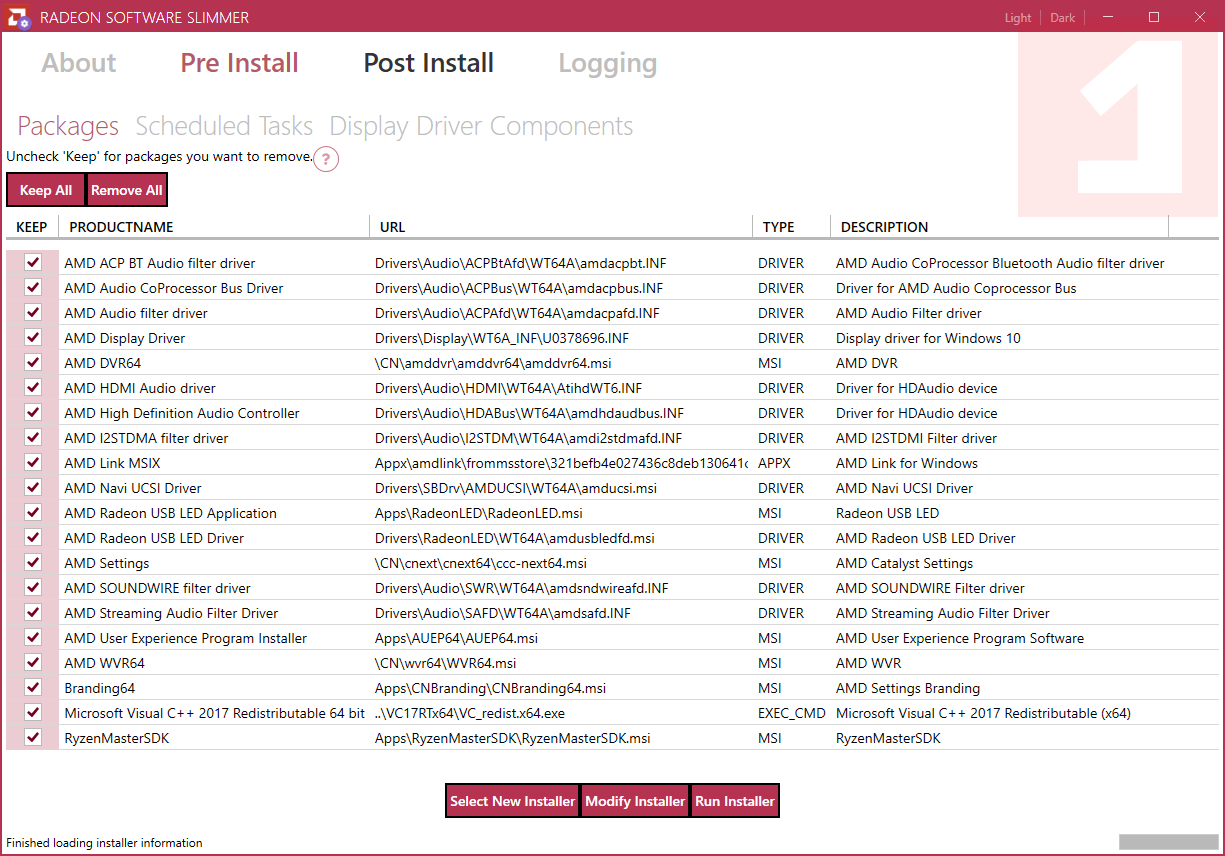Screen dimensions: 1225x856
Task: Switch to the Logging tab
Action: (x=607, y=63)
